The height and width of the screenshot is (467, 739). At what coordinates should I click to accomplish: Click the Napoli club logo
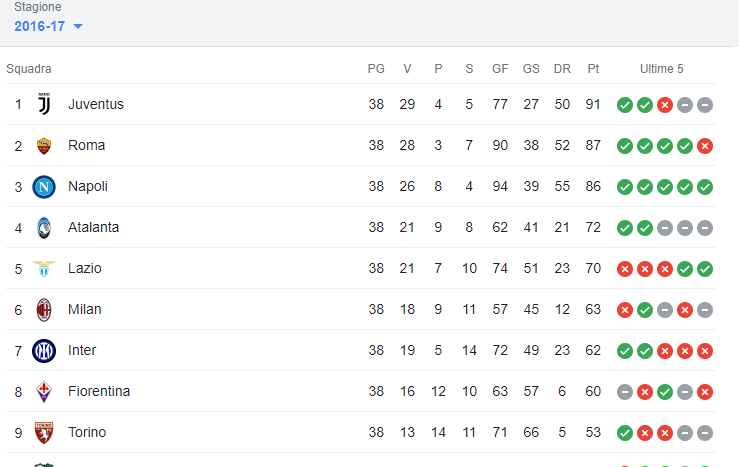(44, 187)
